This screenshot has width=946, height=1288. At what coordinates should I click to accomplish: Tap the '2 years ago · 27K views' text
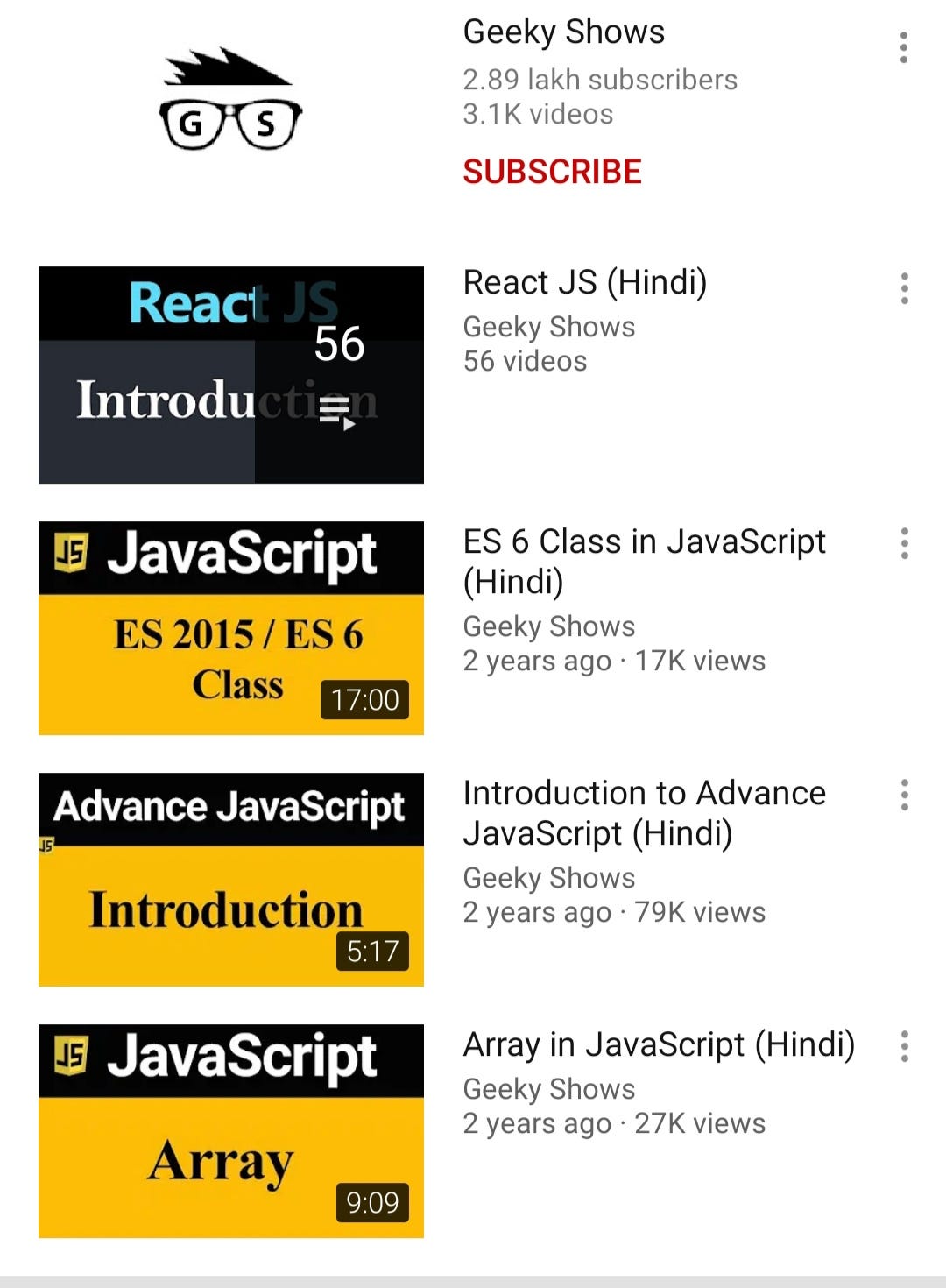pyautogui.click(x=614, y=1124)
